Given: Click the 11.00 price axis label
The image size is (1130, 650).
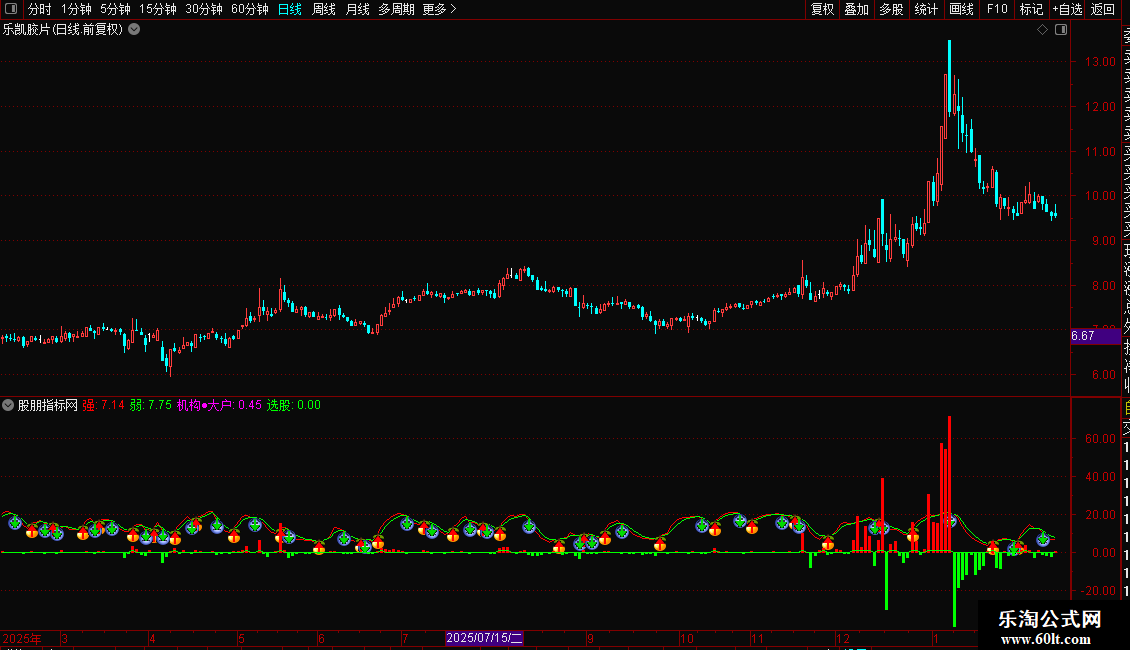Looking at the screenshot, I should click(x=1100, y=152).
